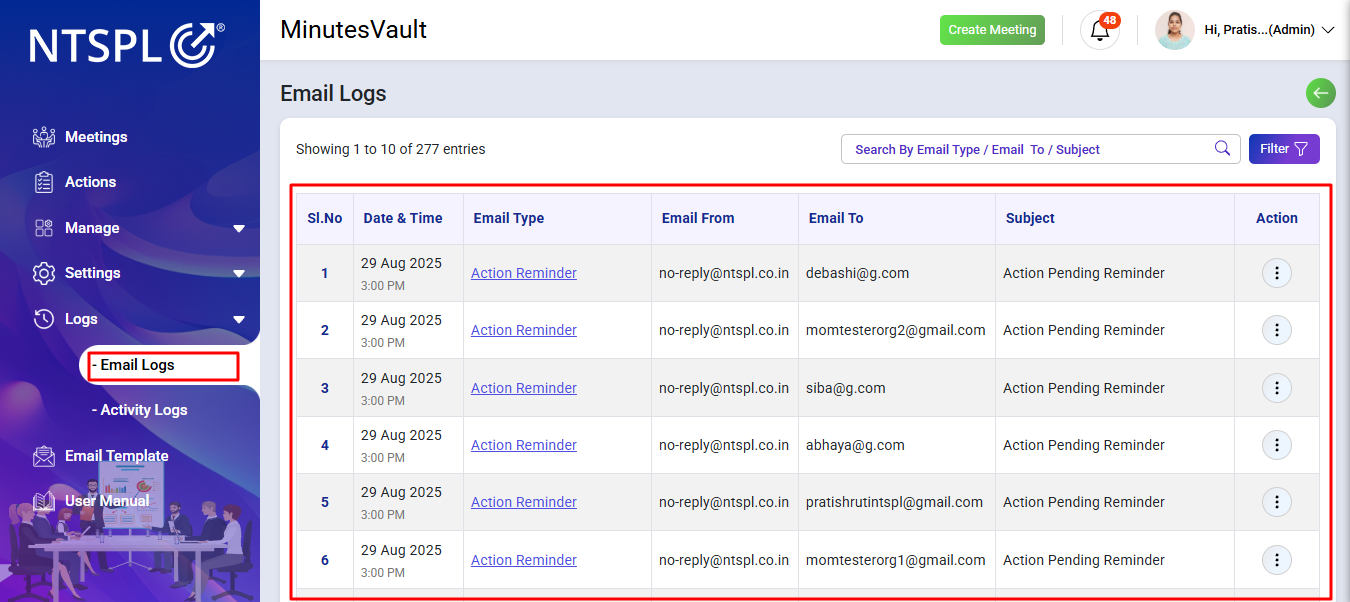
Task: Click the NTSPL logo
Action: (x=127, y=46)
